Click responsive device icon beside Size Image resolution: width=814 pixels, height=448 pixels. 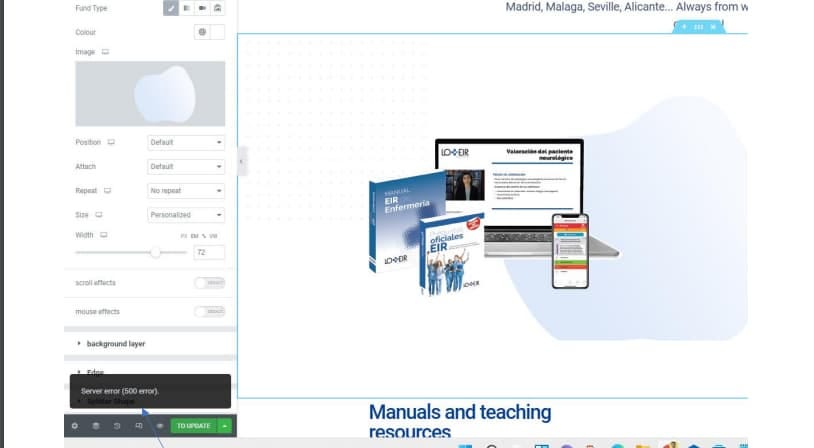pos(99,215)
